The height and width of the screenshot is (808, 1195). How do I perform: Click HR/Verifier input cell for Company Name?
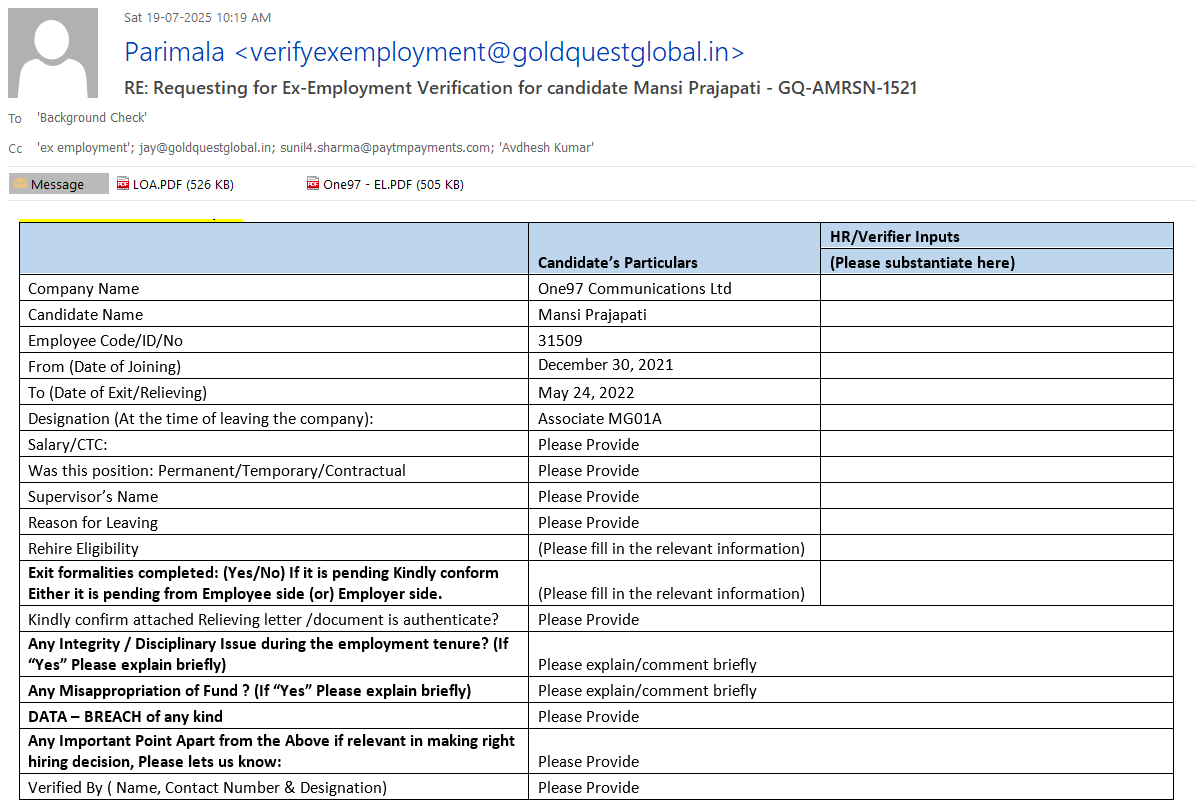(x=996, y=288)
